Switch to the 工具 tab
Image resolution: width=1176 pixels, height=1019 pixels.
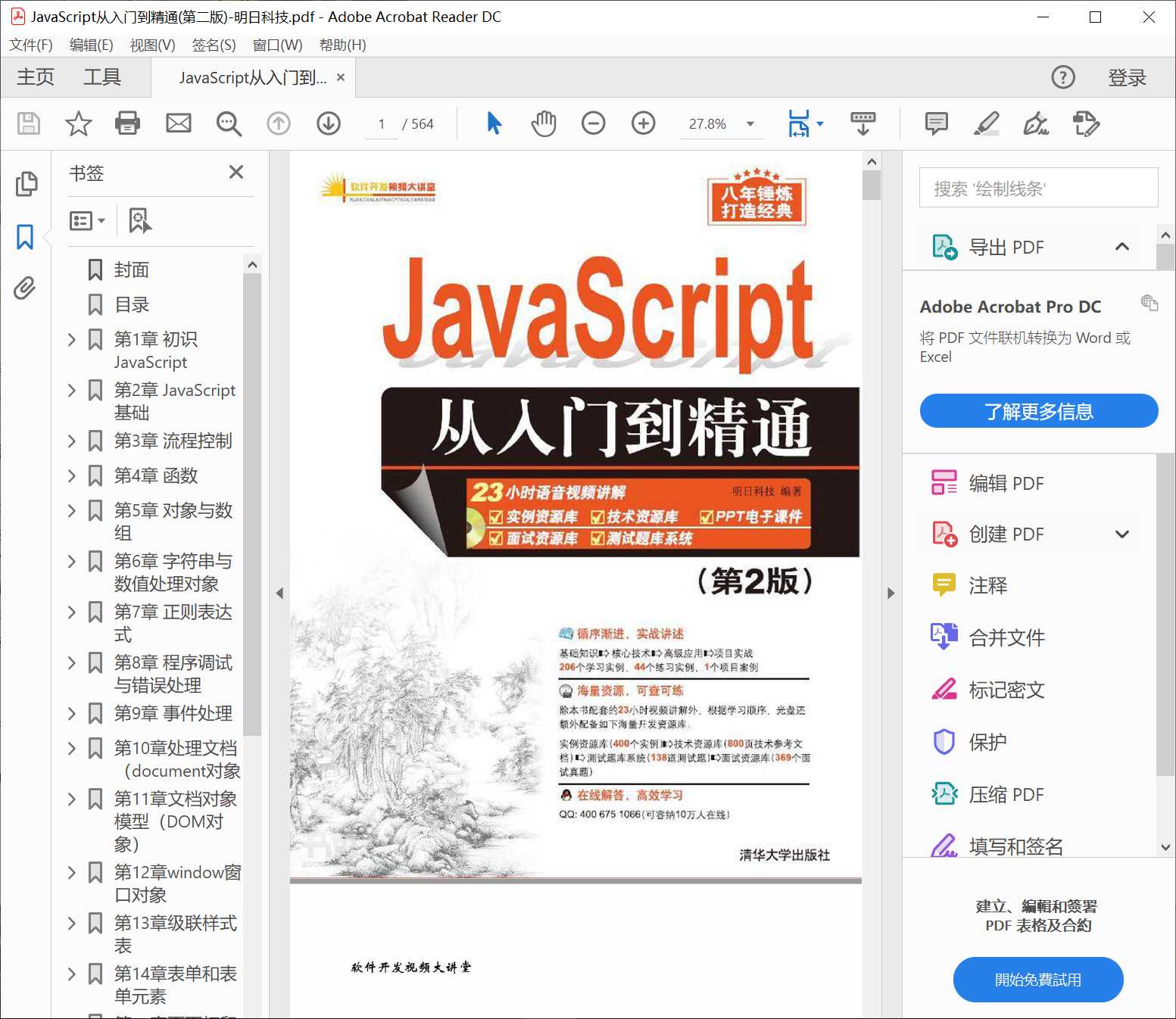click(x=102, y=77)
